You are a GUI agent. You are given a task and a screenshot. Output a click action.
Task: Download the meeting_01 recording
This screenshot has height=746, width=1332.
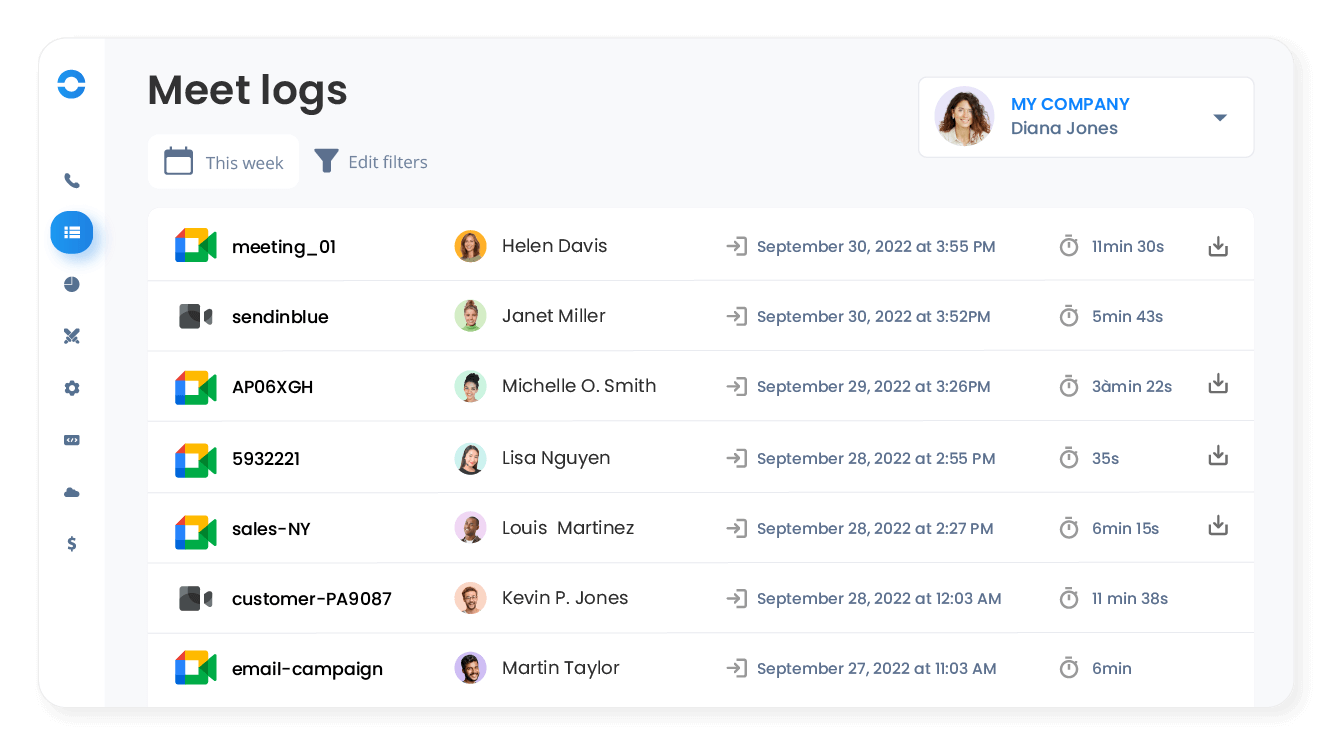pyautogui.click(x=1218, y=245)
